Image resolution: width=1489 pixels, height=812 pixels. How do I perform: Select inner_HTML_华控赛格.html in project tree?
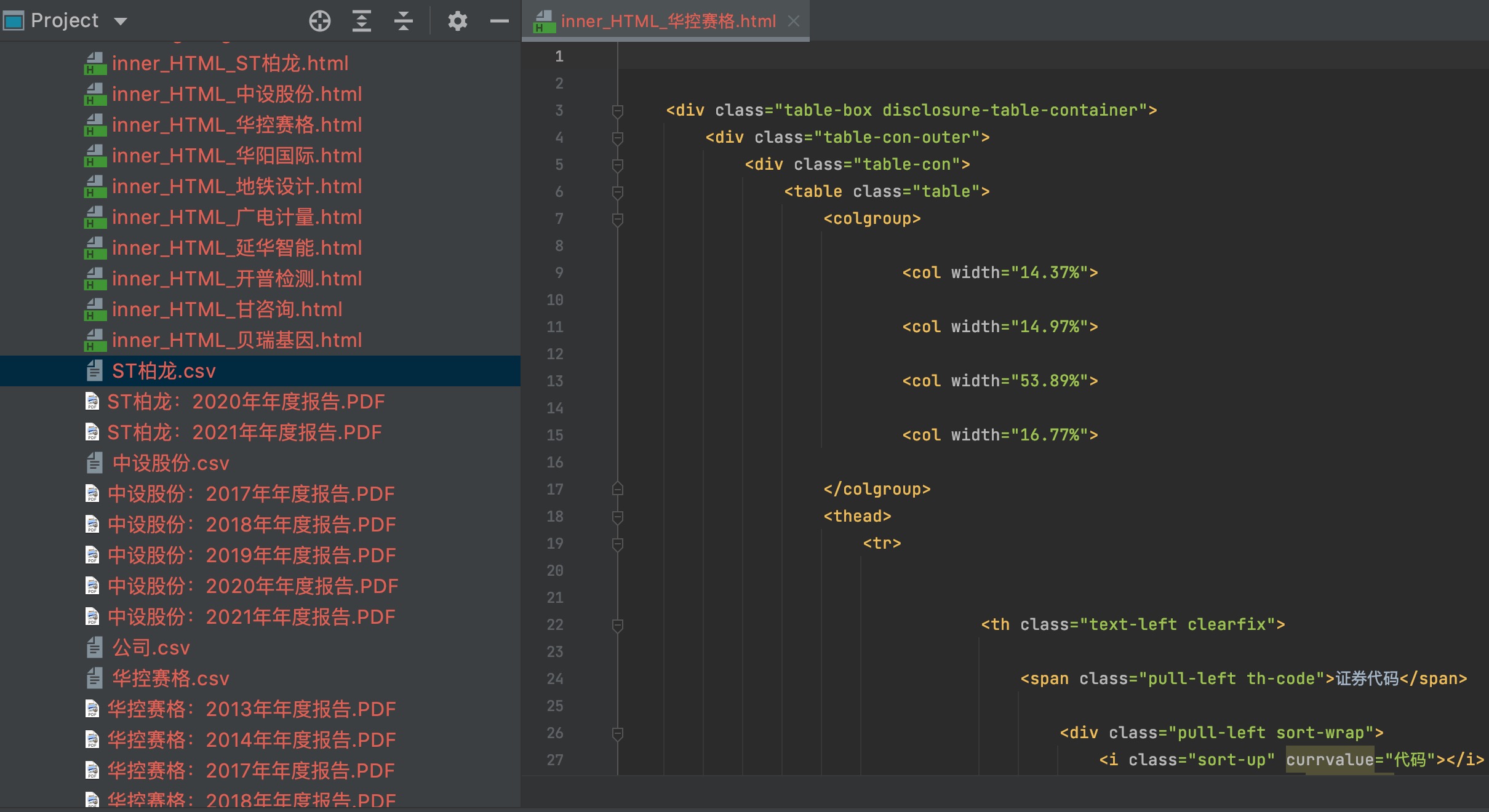click(x=237, y=125)
